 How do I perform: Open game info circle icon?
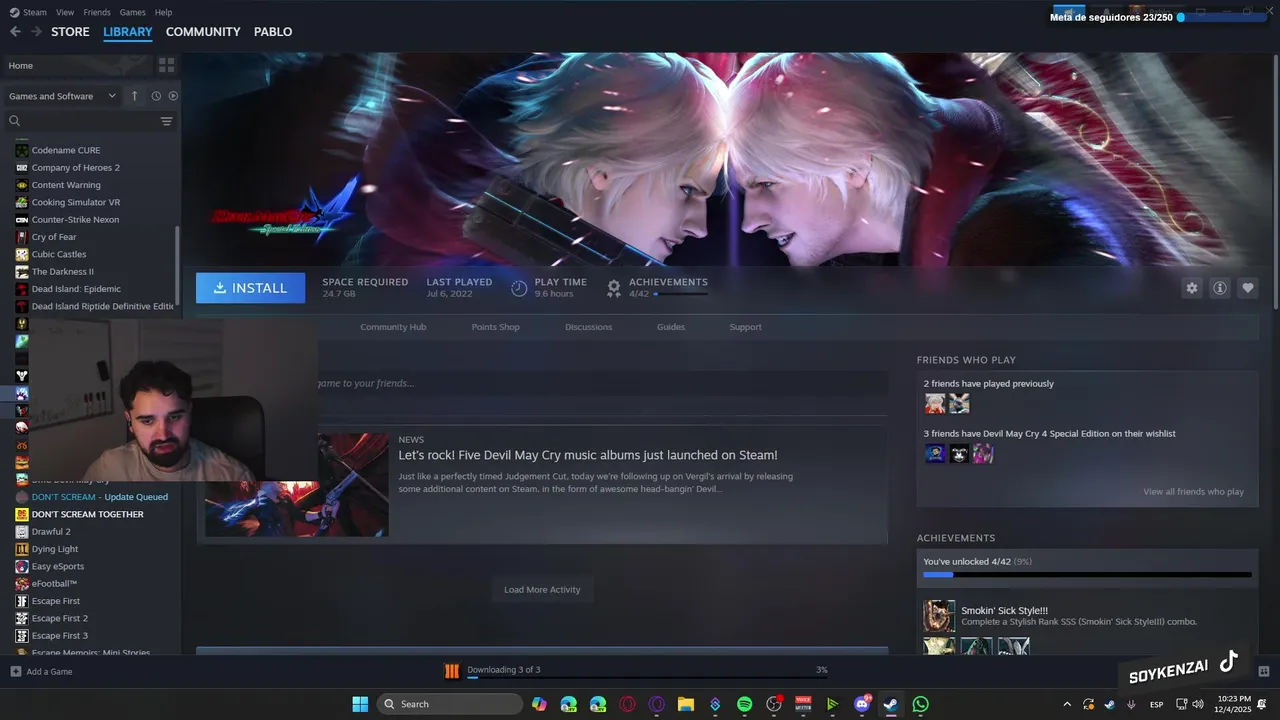click(1220, 288)
